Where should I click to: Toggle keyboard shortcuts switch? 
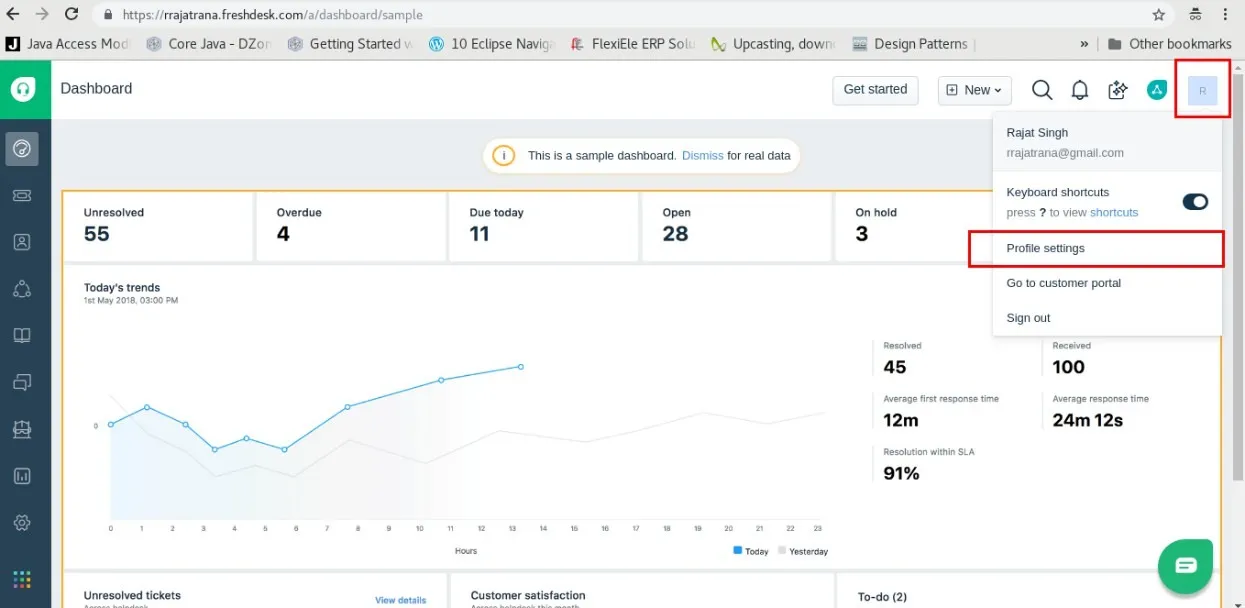pos(1195,202)
